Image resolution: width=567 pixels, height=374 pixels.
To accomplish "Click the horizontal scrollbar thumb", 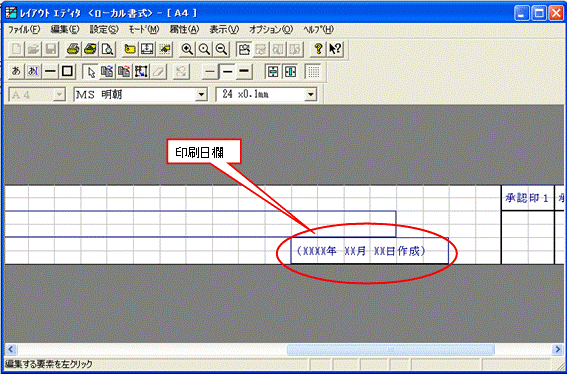I will click(x=391, y=349).
